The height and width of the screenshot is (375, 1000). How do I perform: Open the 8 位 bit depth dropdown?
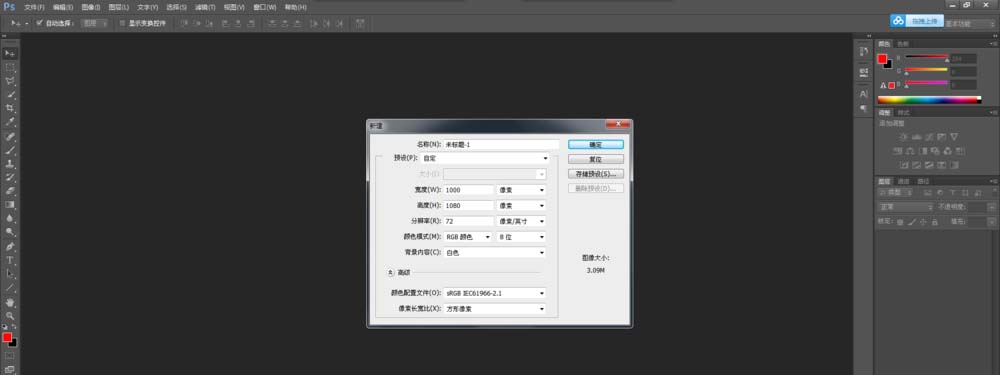click(x=521, y=237)
